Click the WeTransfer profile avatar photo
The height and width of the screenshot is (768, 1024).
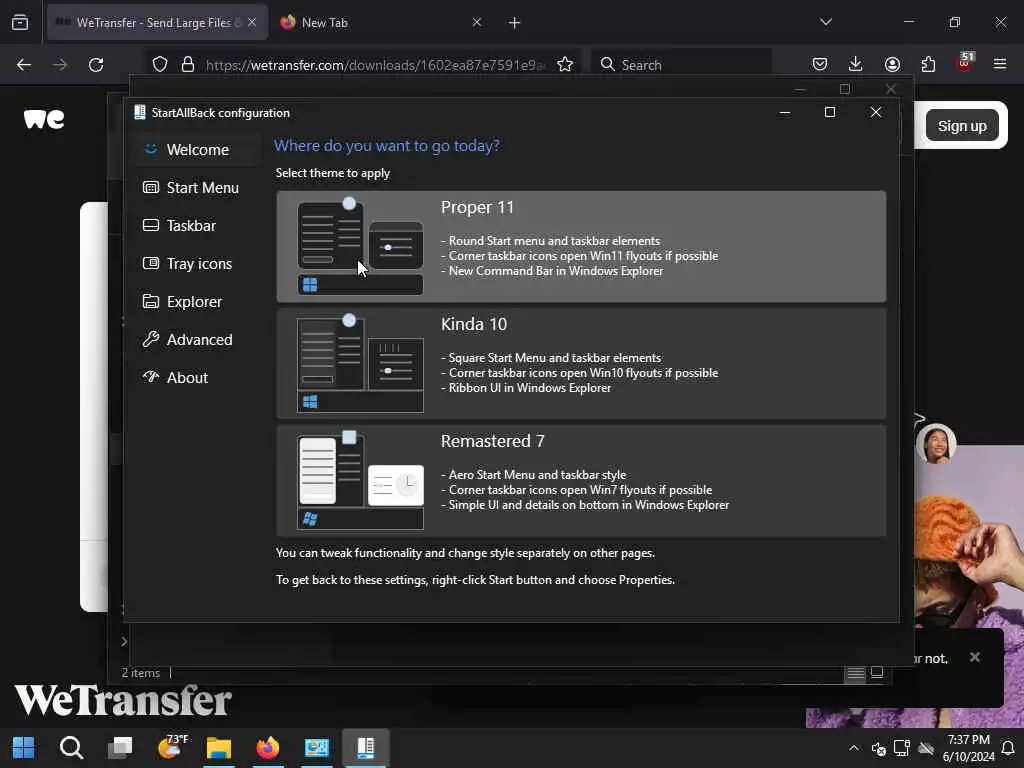pos(936,444)
